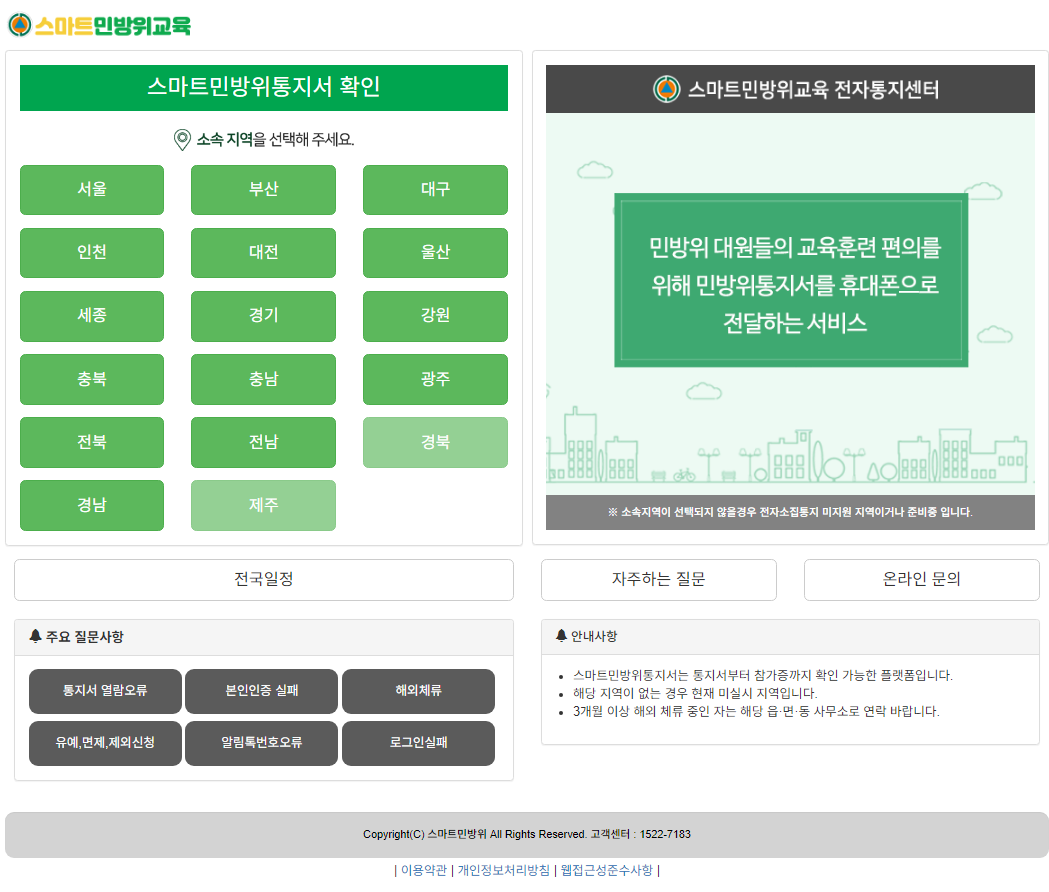Choose 경기 as your region
The height and width of the screenshot is (892, 1049).
[263, 316]
